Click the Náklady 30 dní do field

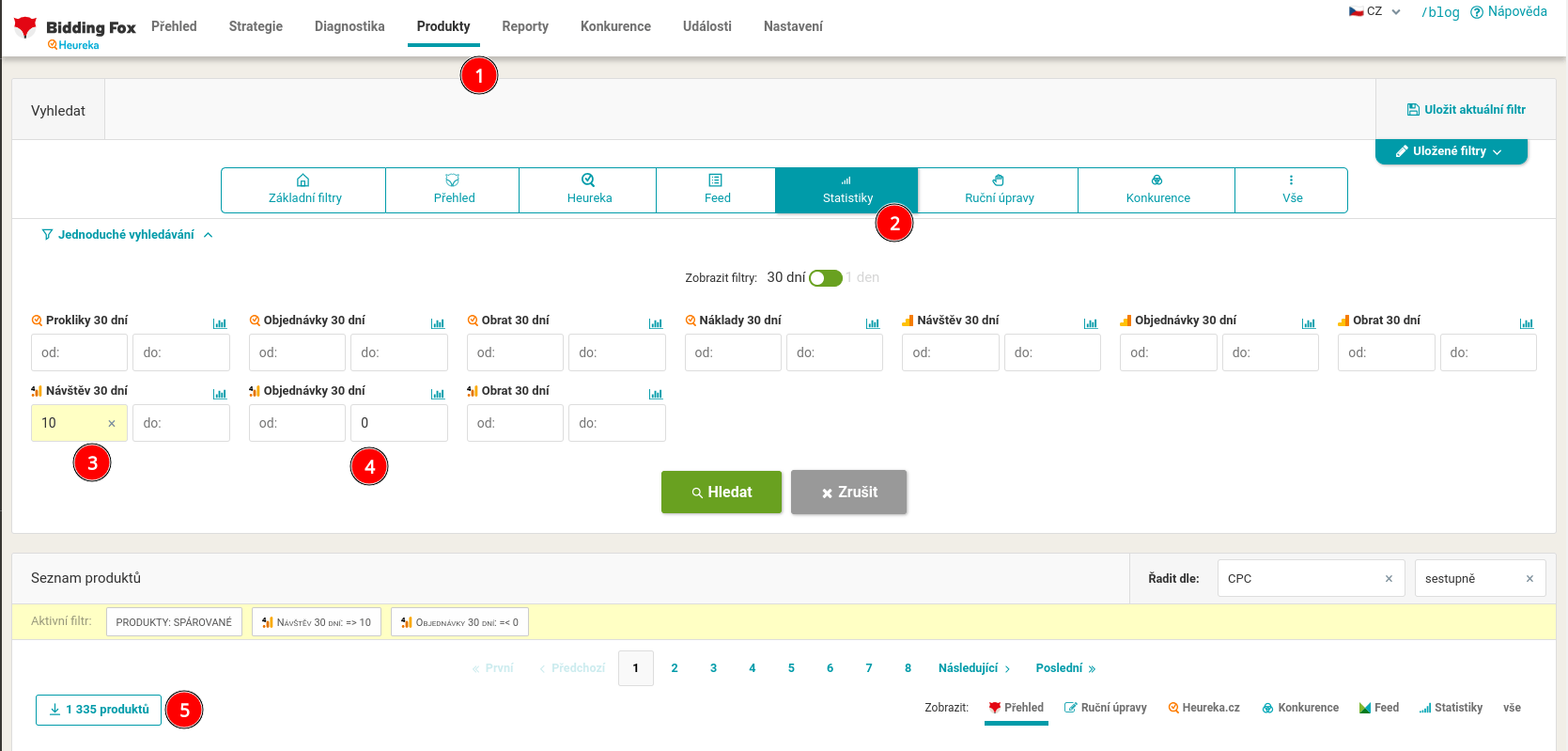pyautogui.click(x=834, y=352)
